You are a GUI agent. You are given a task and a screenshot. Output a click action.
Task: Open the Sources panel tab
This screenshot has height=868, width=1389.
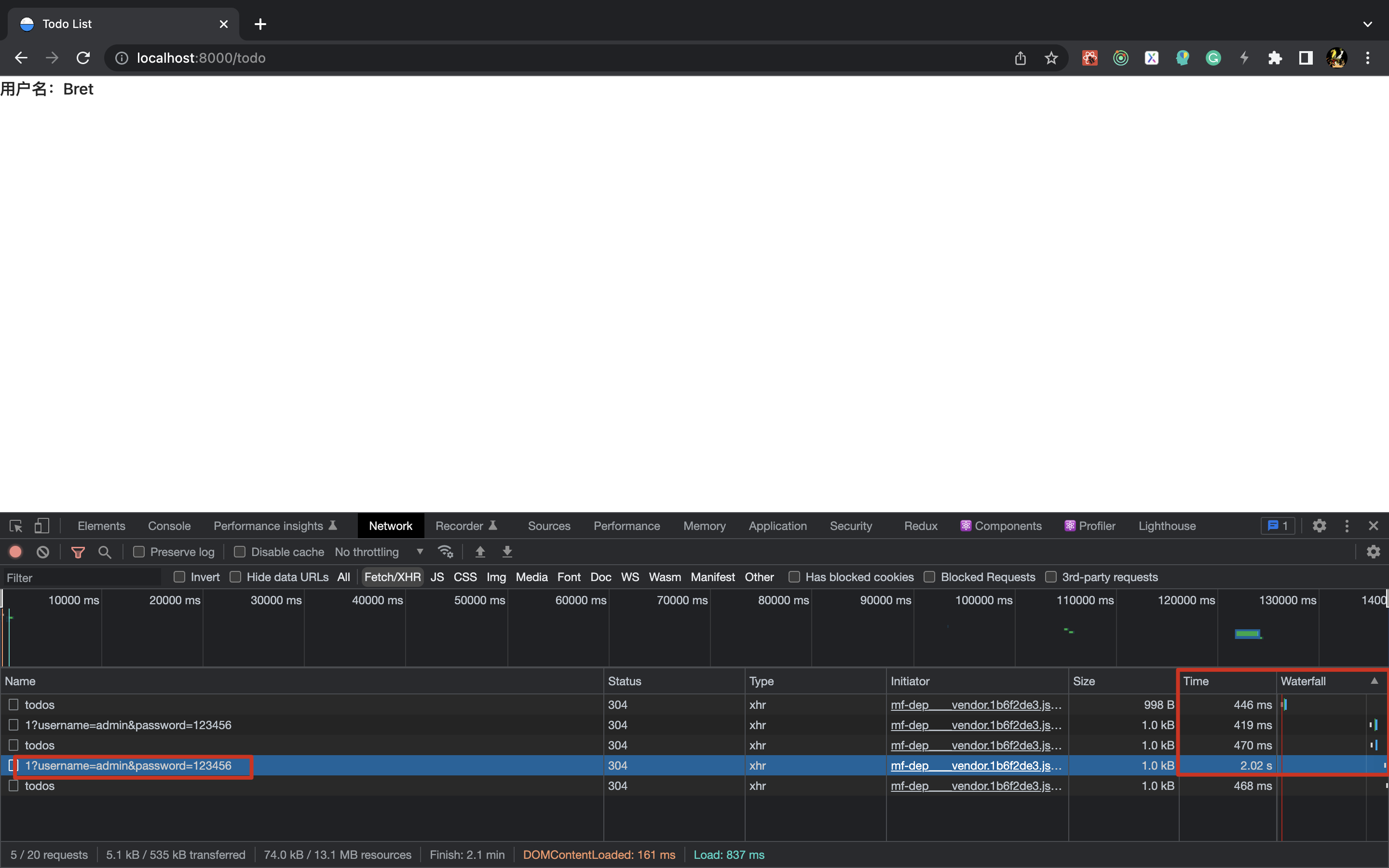[x=549, y=526]
